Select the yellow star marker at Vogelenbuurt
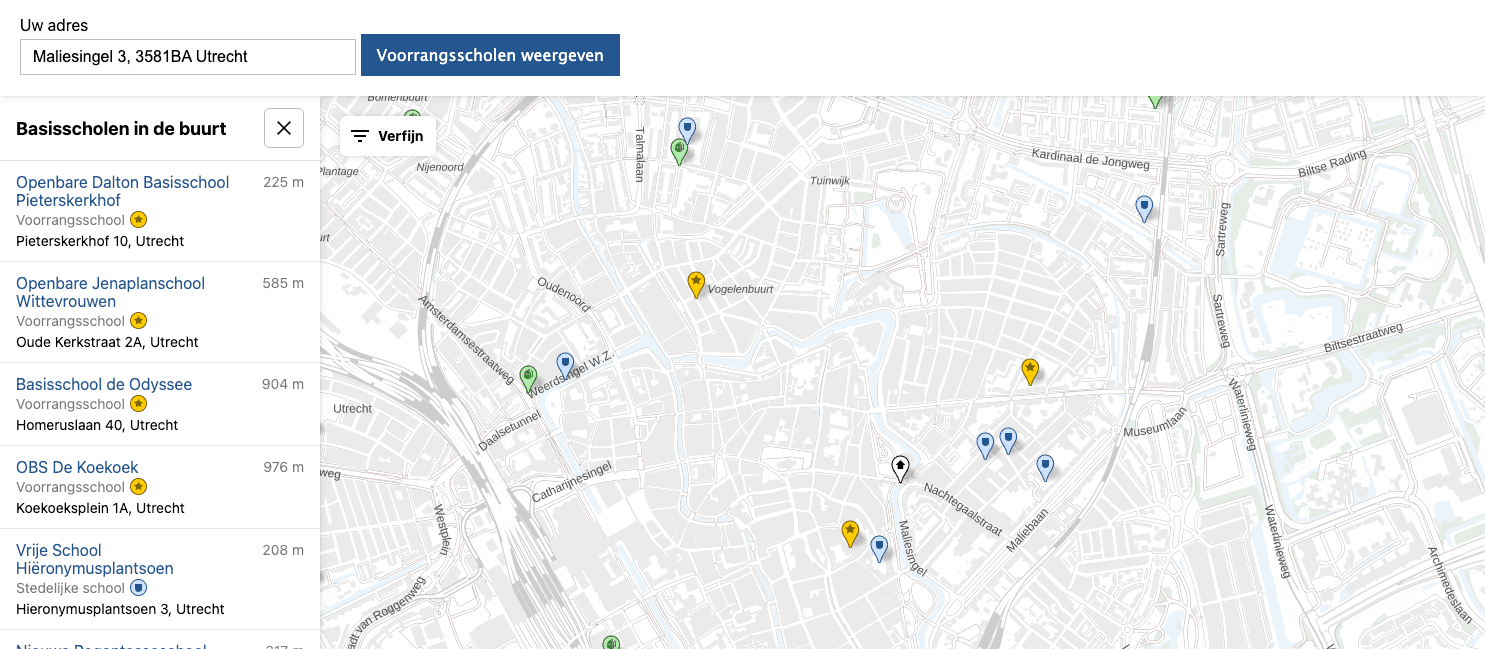 696,284
